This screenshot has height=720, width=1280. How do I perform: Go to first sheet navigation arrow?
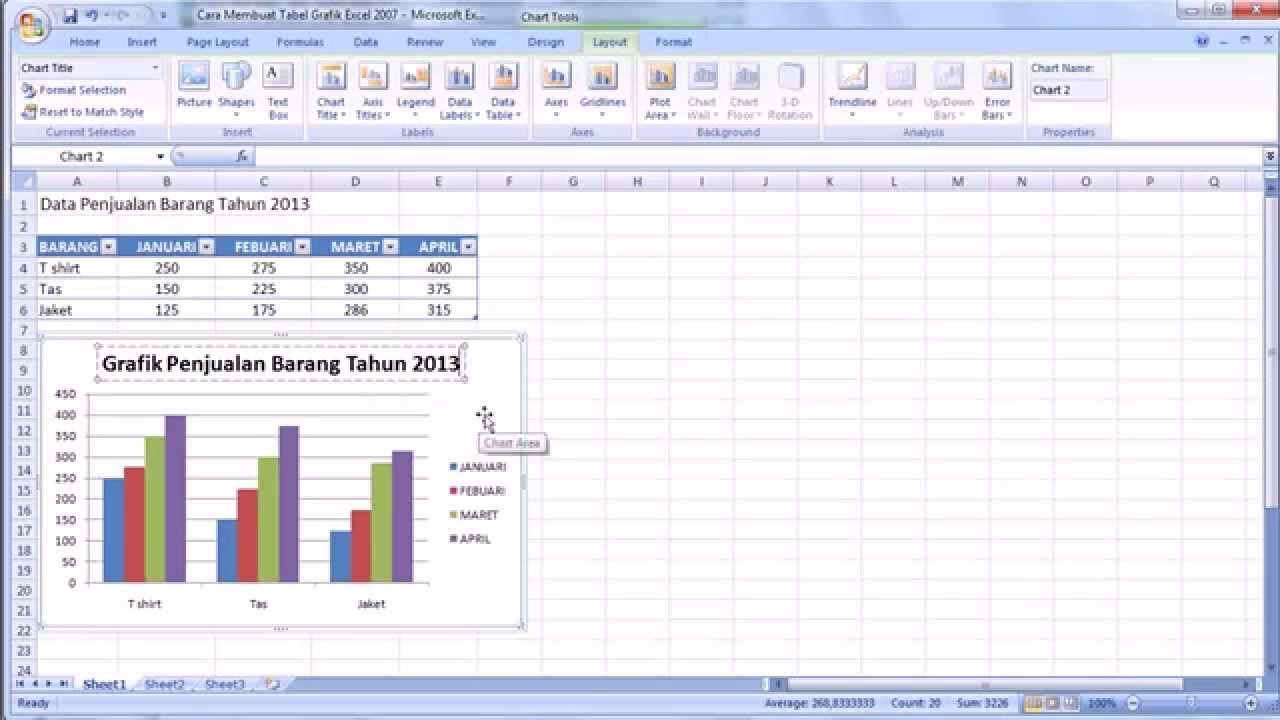[x=21, y=684]
